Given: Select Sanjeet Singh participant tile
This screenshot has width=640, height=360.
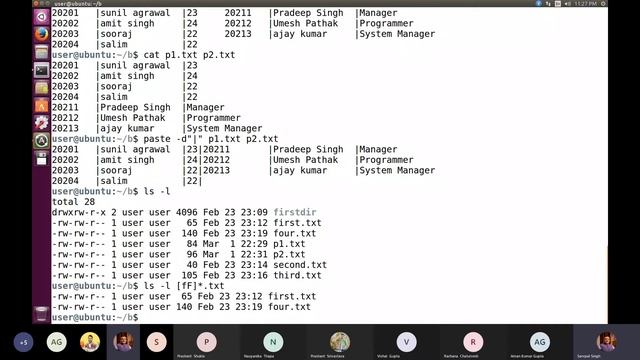Looking at the screenshot, I should click(x=606, y=342).
